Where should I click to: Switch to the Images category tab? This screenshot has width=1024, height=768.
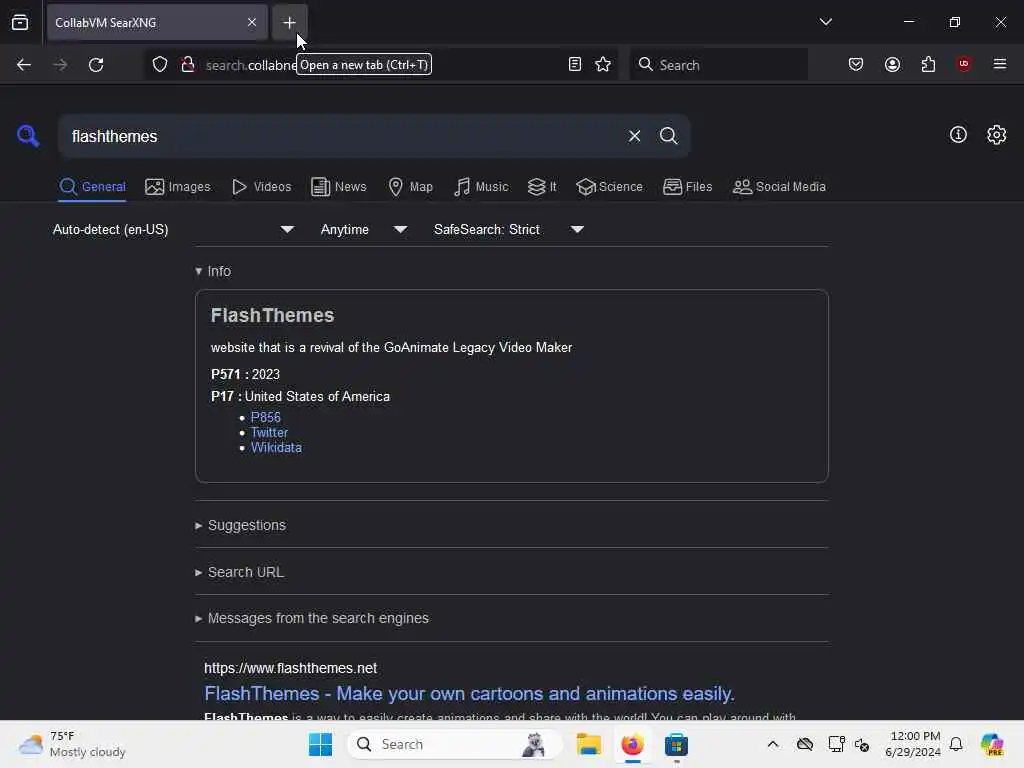(178, 187)
